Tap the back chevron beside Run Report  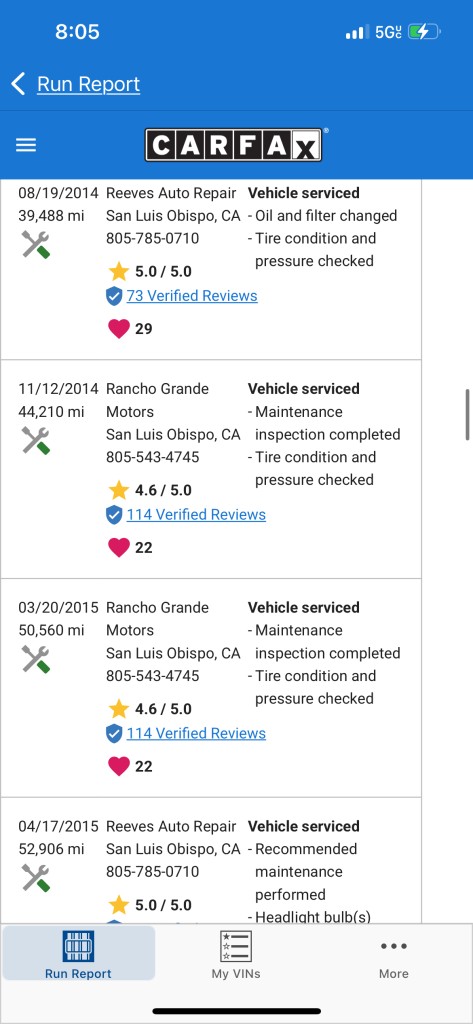(x=18, y=84)
